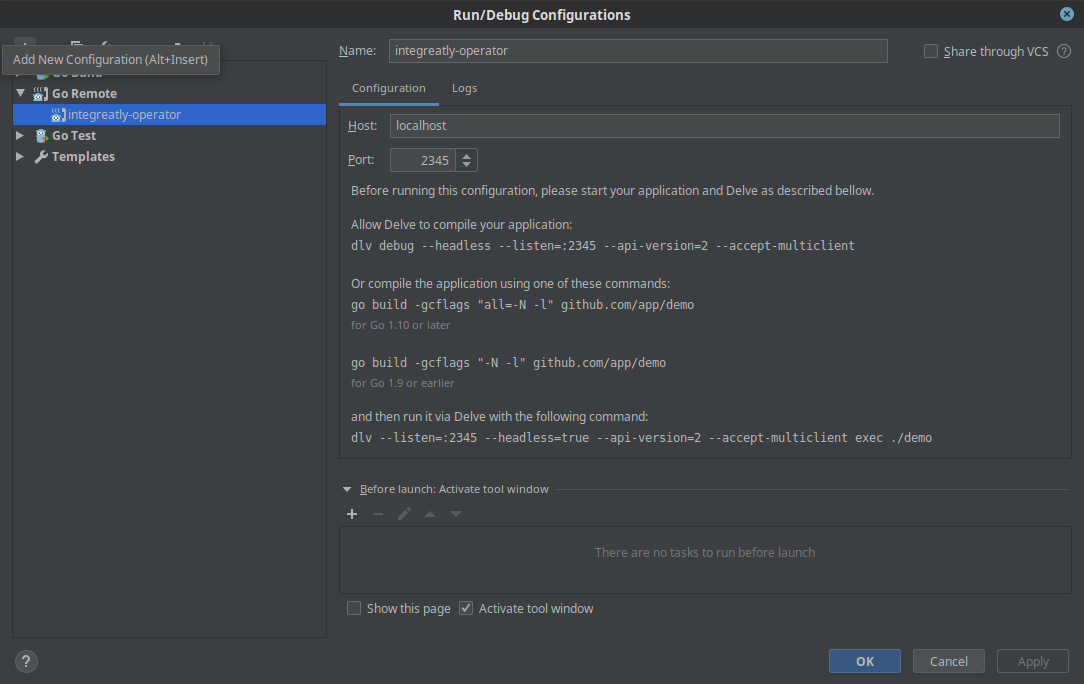Image resolution: width=1084 pixels, height=684 pixels.
Task: Collapse the Before launch section
Action: point(347,490)
